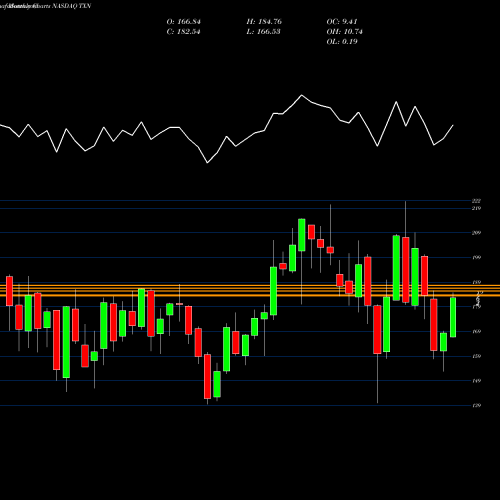The width and height of the screenshot is (500, 500).
Task: Click the 149 price axis label
Action: point(476,381)
